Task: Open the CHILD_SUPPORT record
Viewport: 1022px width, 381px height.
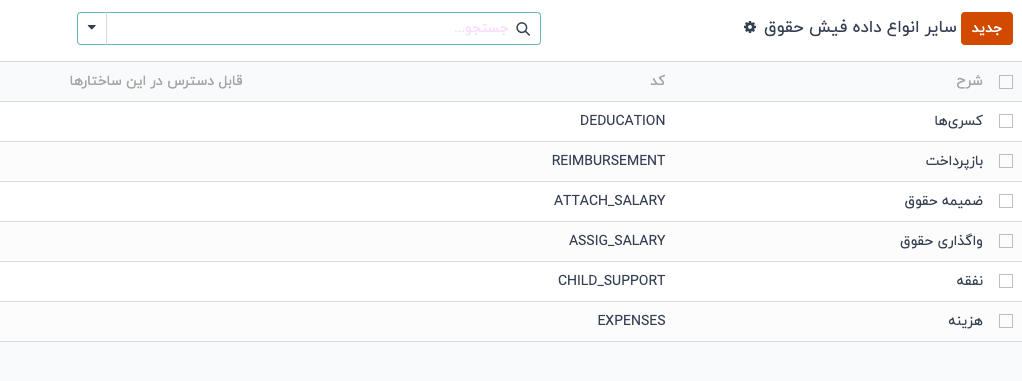Action: 611,280
